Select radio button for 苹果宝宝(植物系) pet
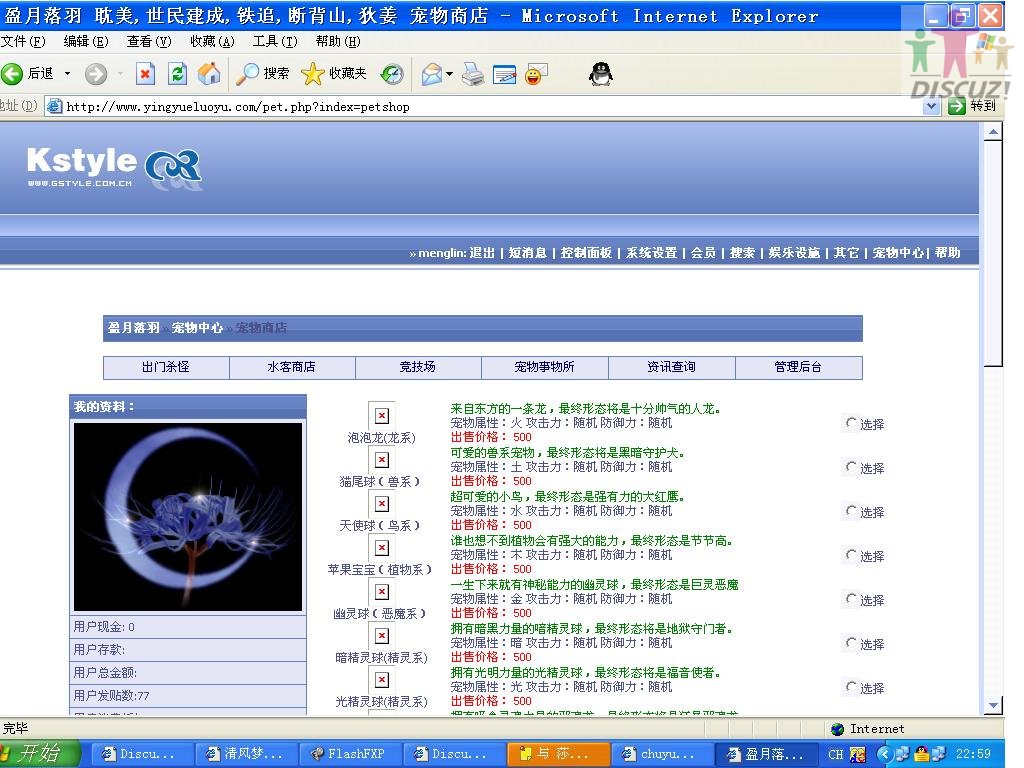 (x=851, y=555)
